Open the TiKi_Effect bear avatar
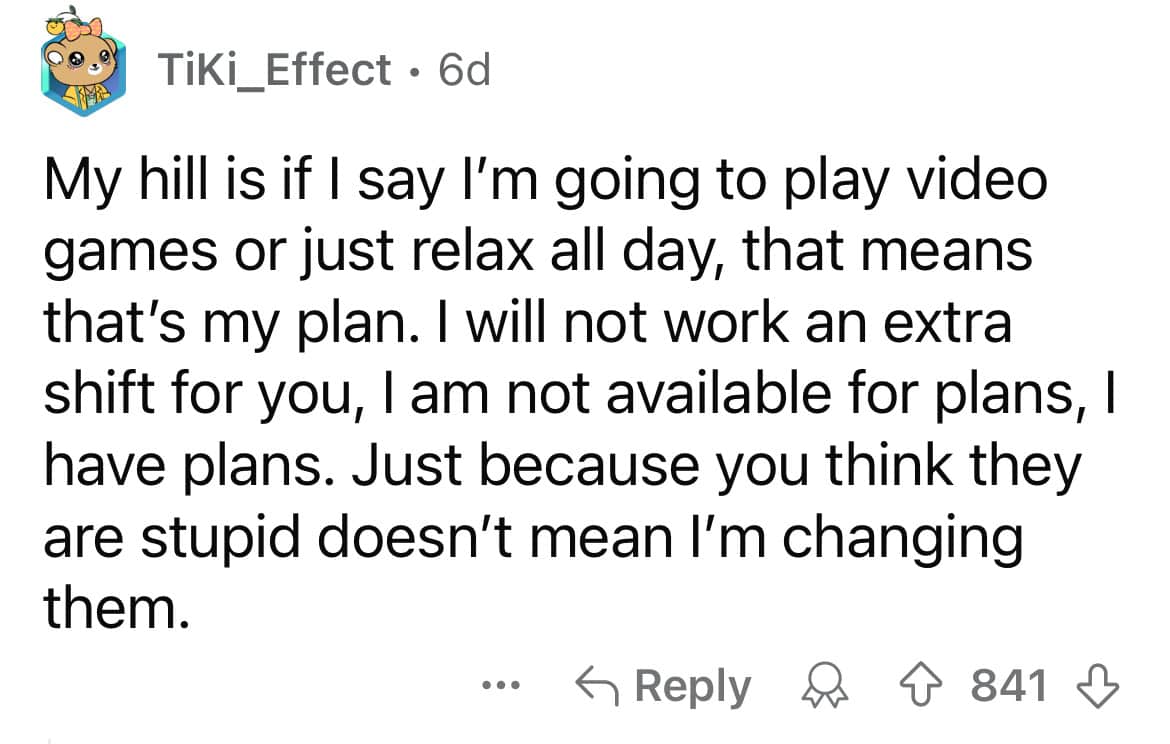 [x=82, y=70]
